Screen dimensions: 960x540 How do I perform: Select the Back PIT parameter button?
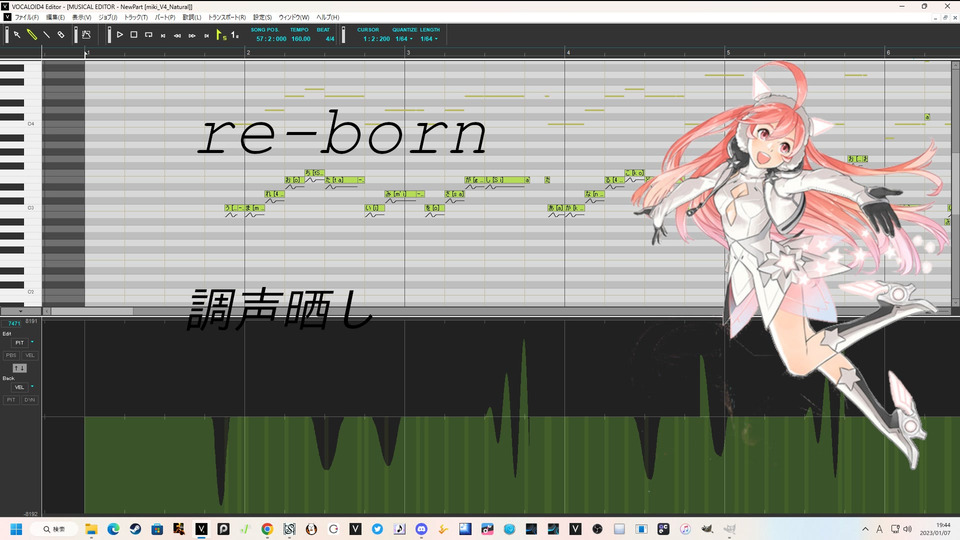11,400
